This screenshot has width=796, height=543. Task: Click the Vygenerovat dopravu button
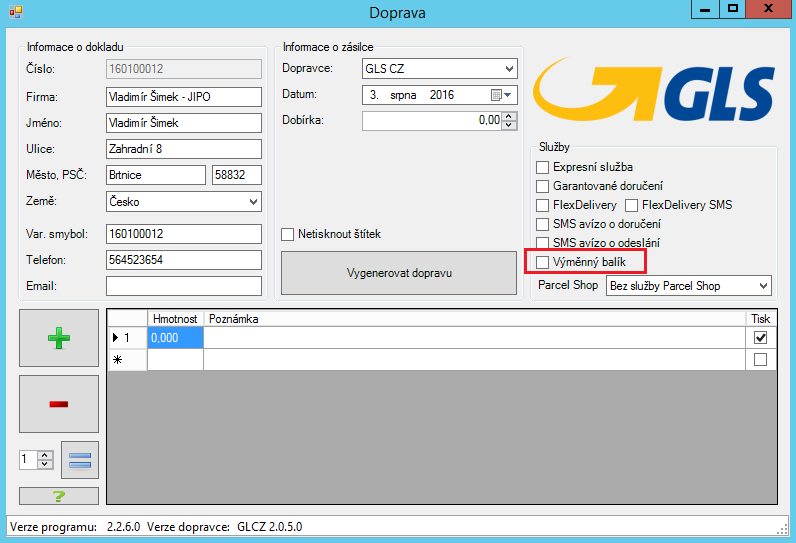click(399, 273)
